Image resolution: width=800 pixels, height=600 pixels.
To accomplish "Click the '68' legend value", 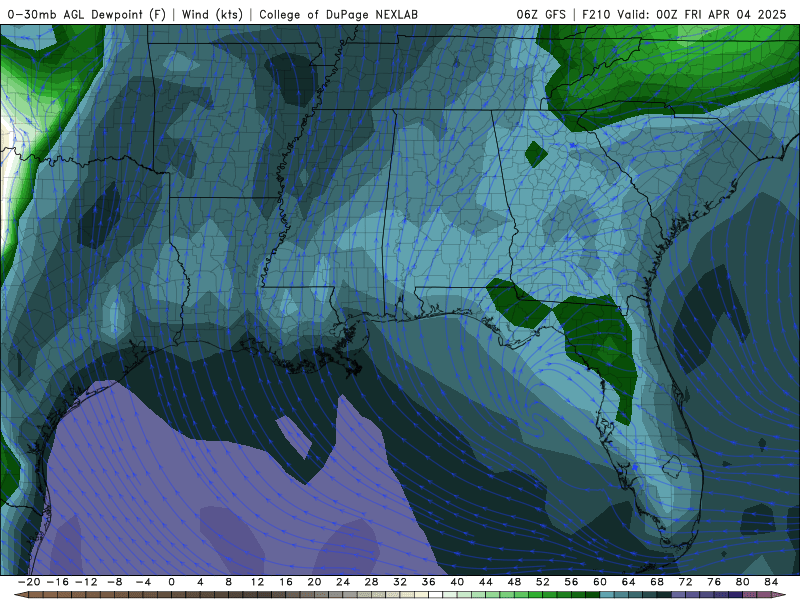I will pyautogui.click(x=657, y=582).
